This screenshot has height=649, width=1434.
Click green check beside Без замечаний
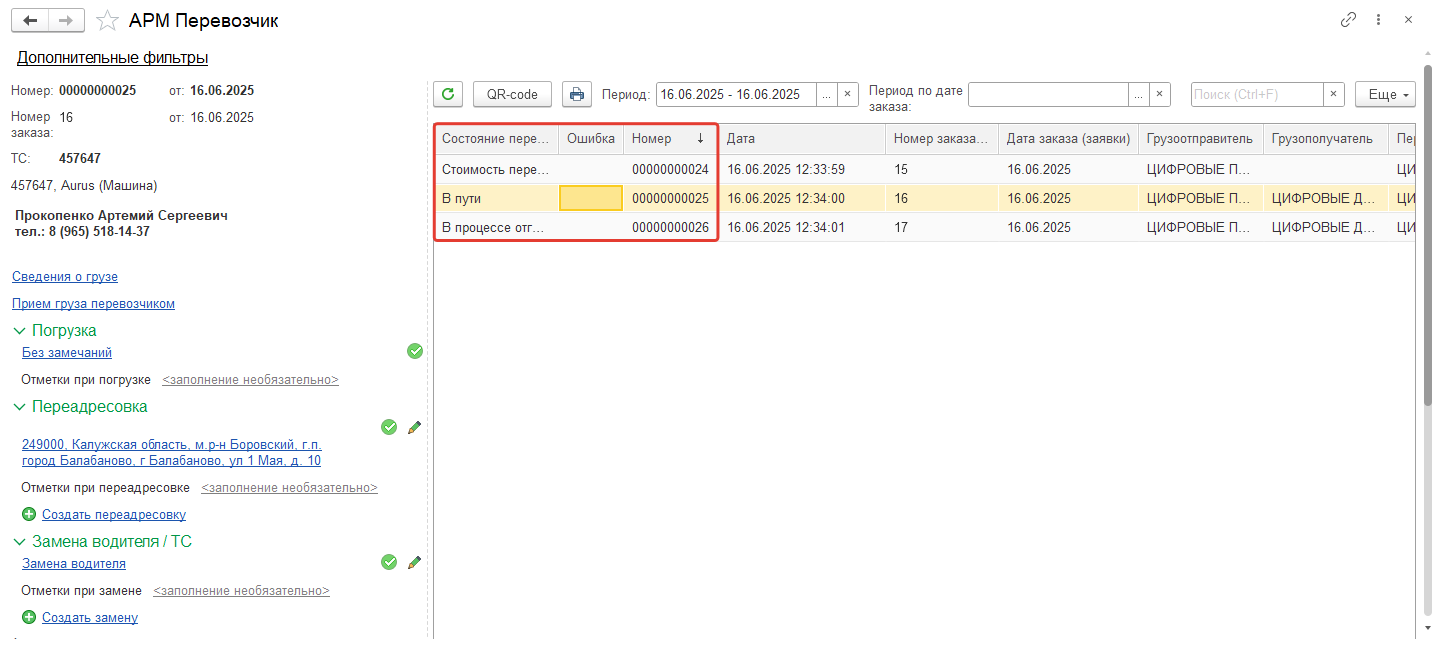coord(415,351)
